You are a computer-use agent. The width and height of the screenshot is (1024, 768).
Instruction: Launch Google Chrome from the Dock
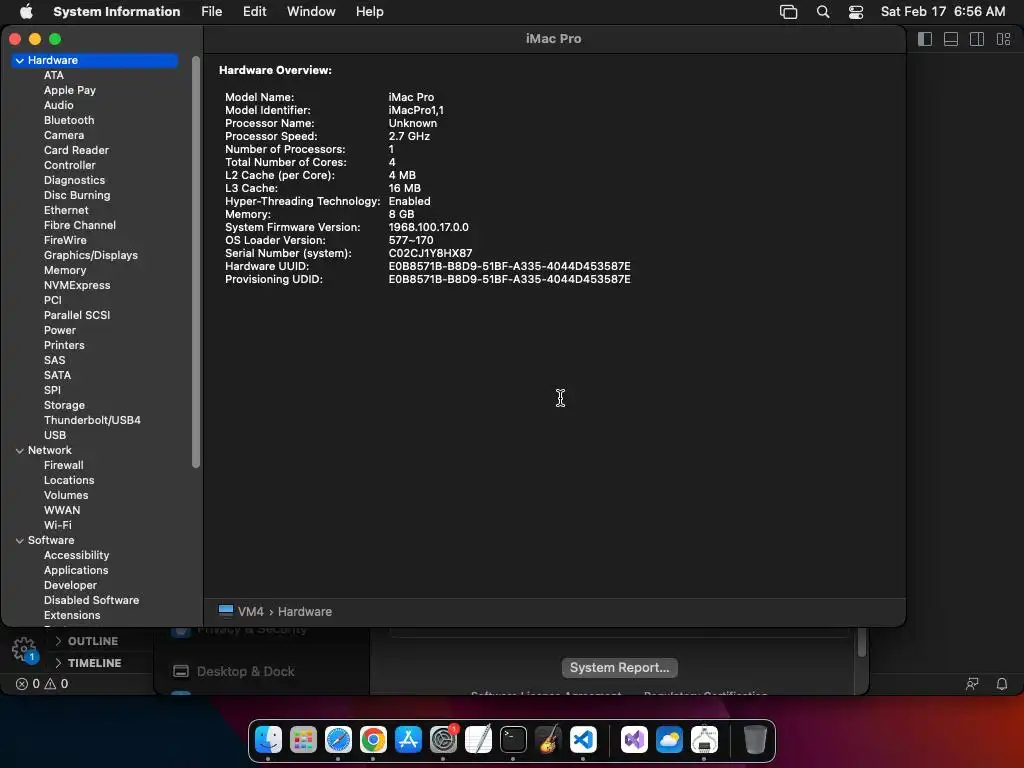click(373, 740)
